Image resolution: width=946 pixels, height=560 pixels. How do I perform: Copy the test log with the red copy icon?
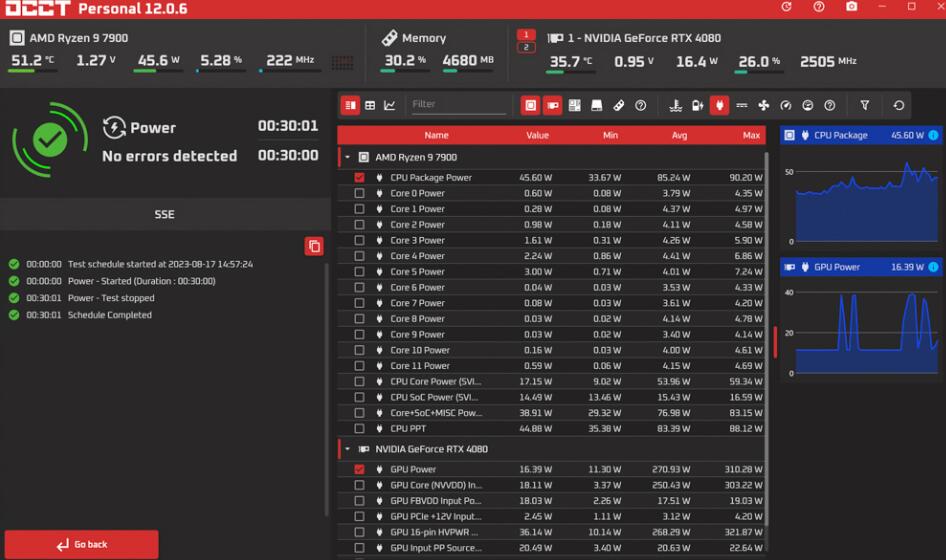click(314, 246)
